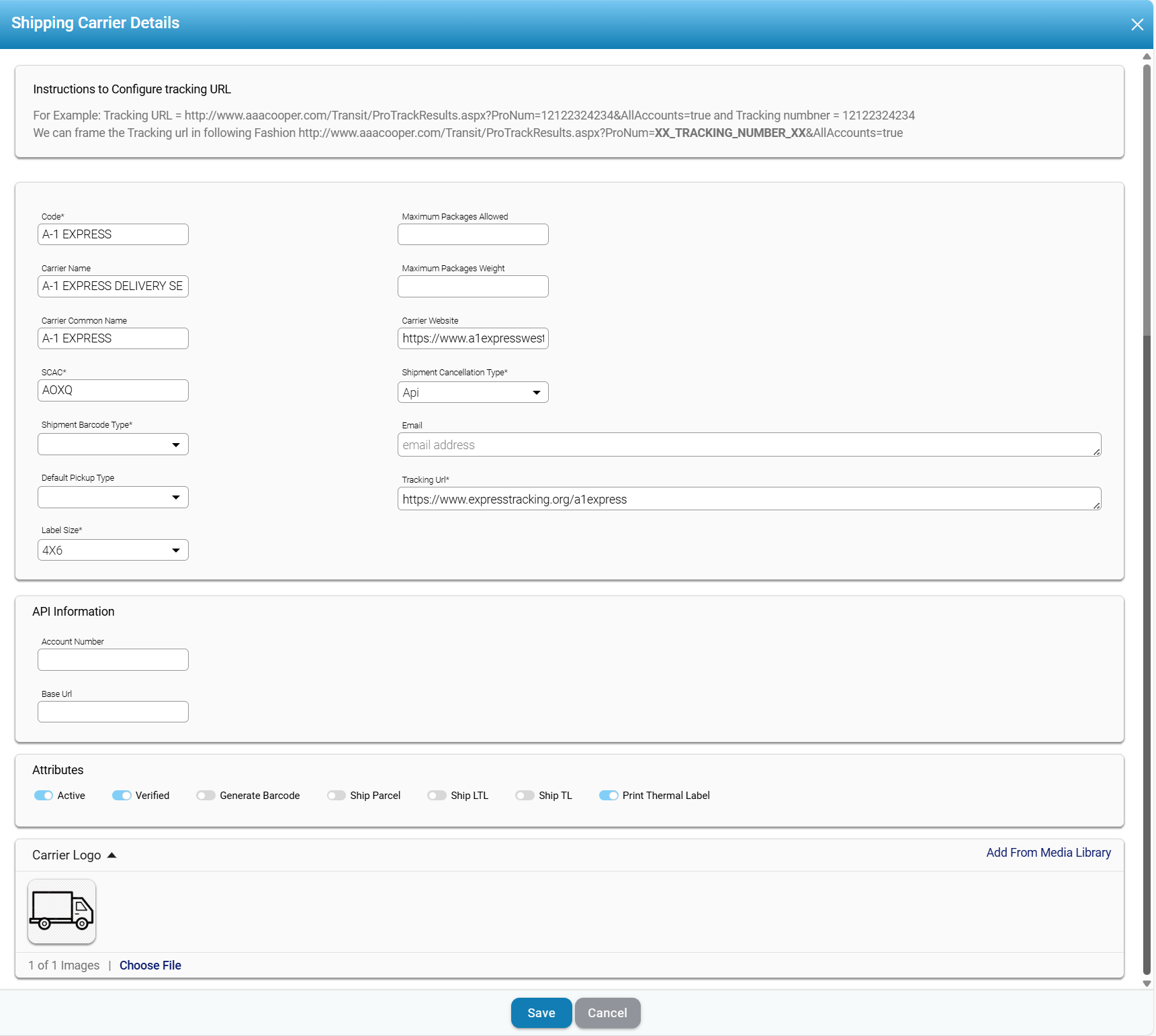Open Shipment Cancellation Type dropdown
Viewport: 1156px width, 1036px height.
pyautogui.click(x=473, y=393)
